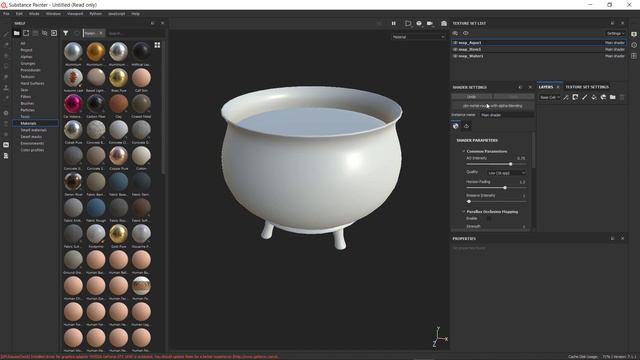Pause the viewport rendering
Viewport: 640px width, 360px height.
(393, 23)
